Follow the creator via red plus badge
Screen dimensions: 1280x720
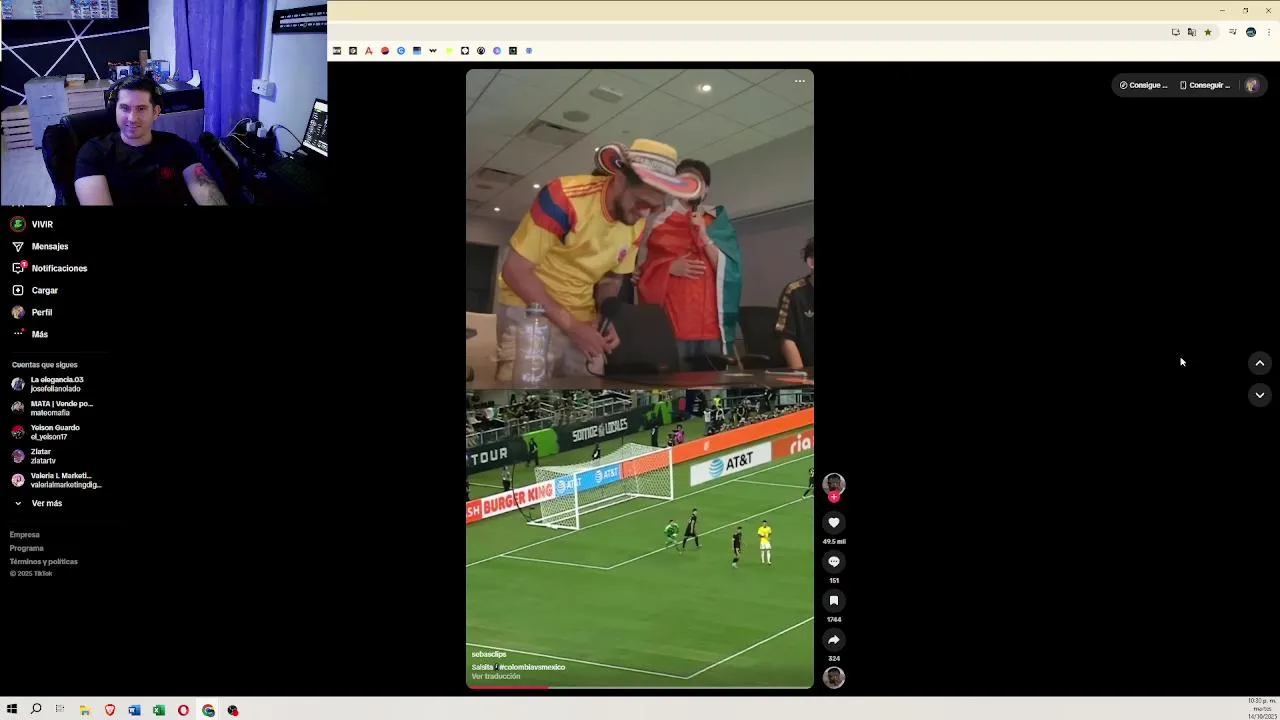833,497
